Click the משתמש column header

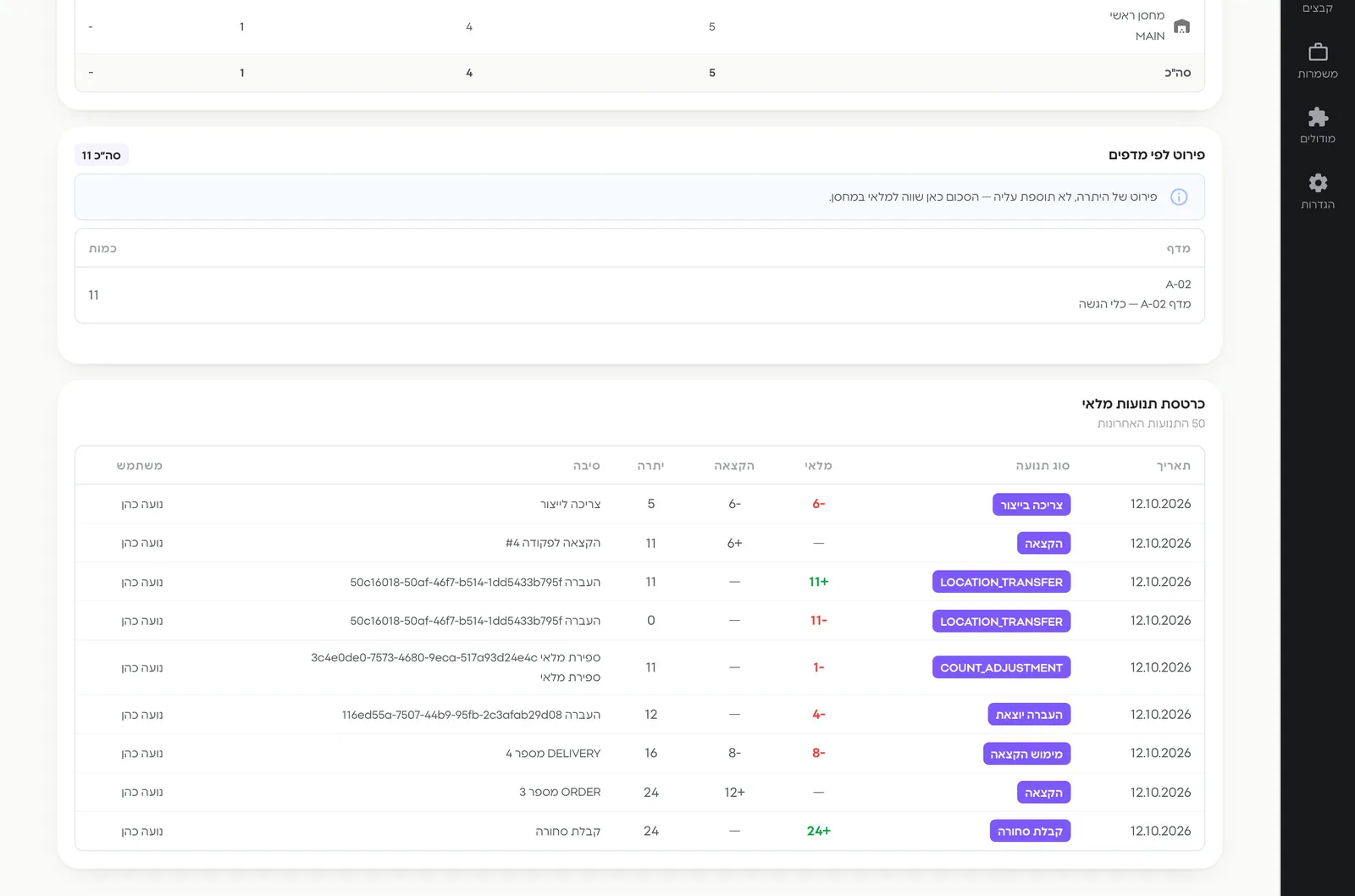point(140,466)
